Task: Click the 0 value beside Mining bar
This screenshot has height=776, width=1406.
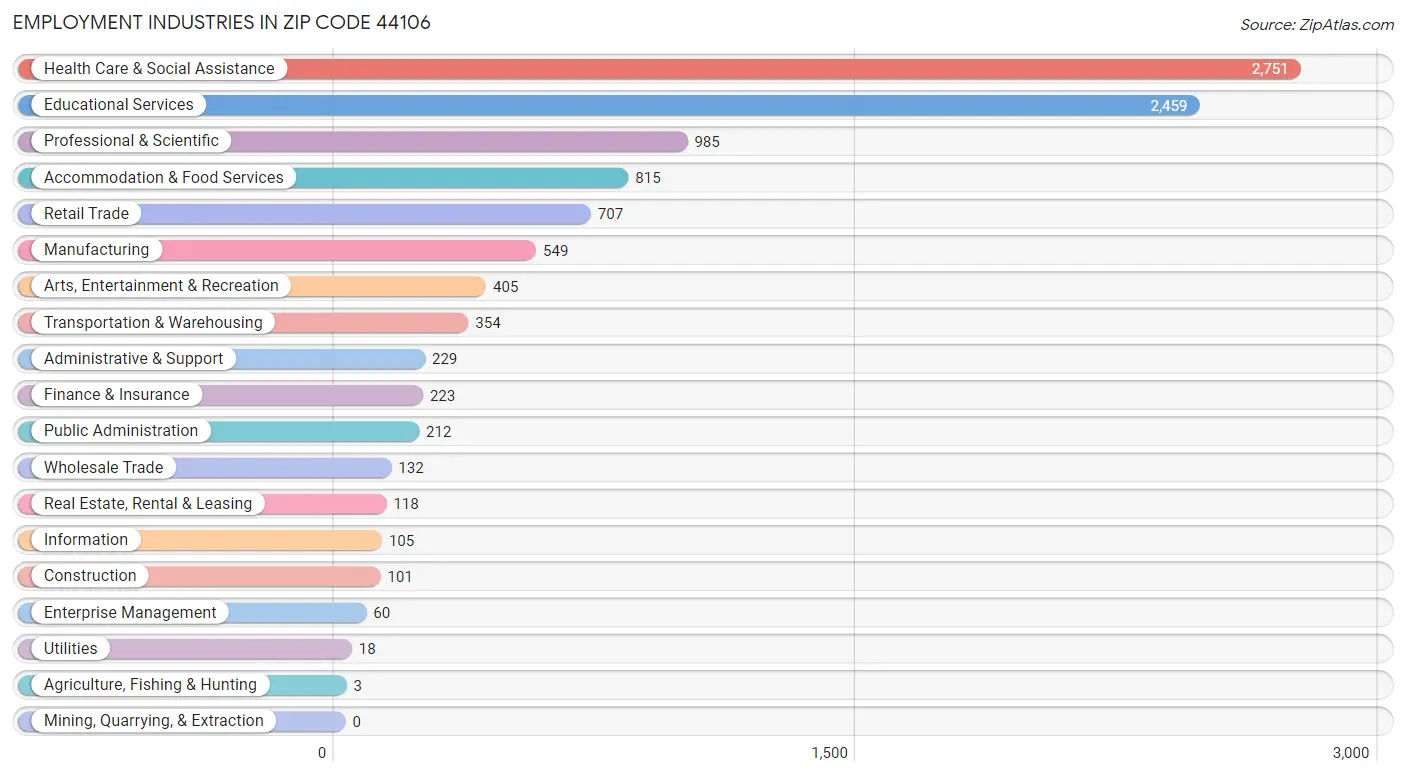Action: click(356, 722)
